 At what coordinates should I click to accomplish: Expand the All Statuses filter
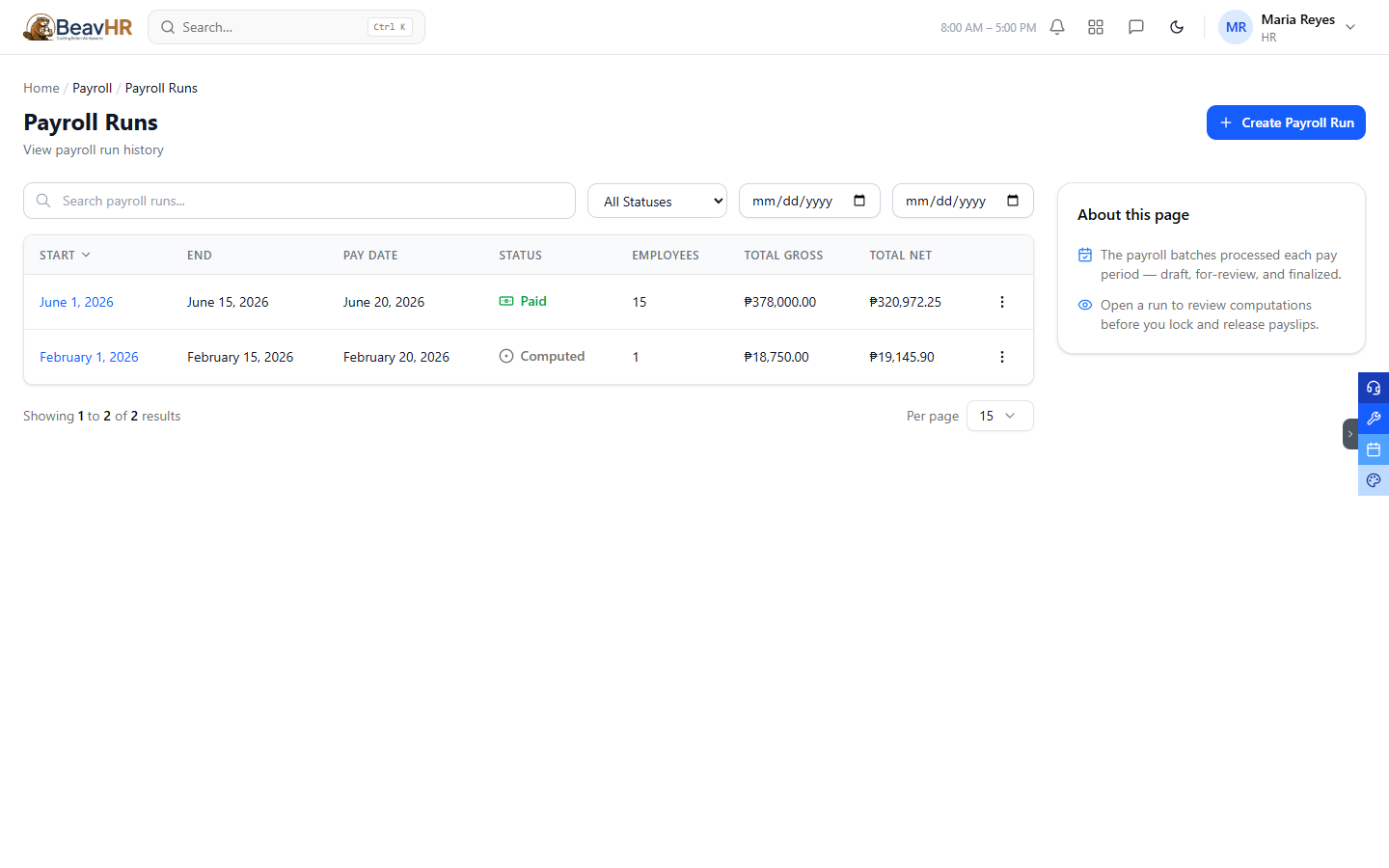click(657, 201)
